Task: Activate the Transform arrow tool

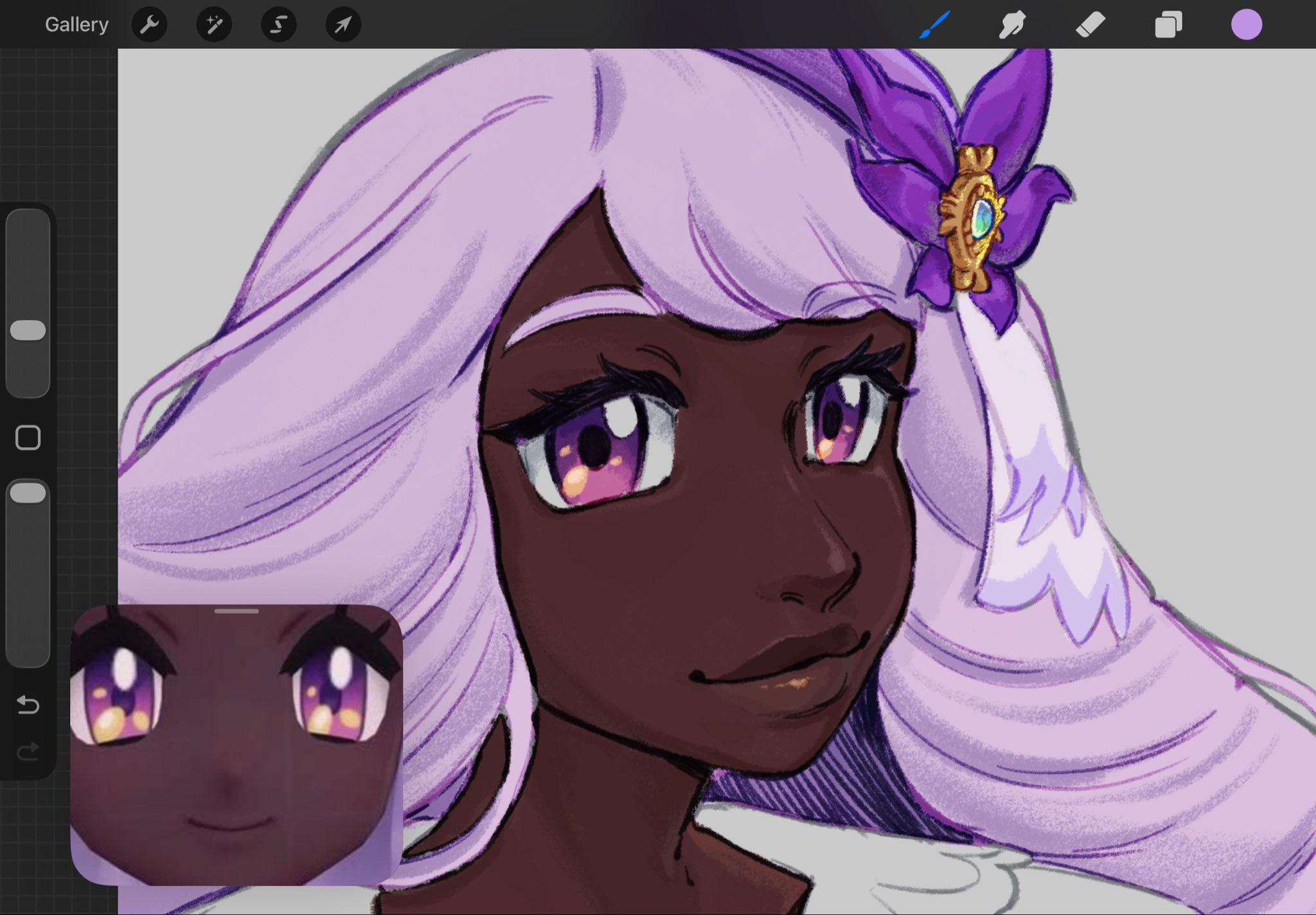Action: click(x=343, y=24)
